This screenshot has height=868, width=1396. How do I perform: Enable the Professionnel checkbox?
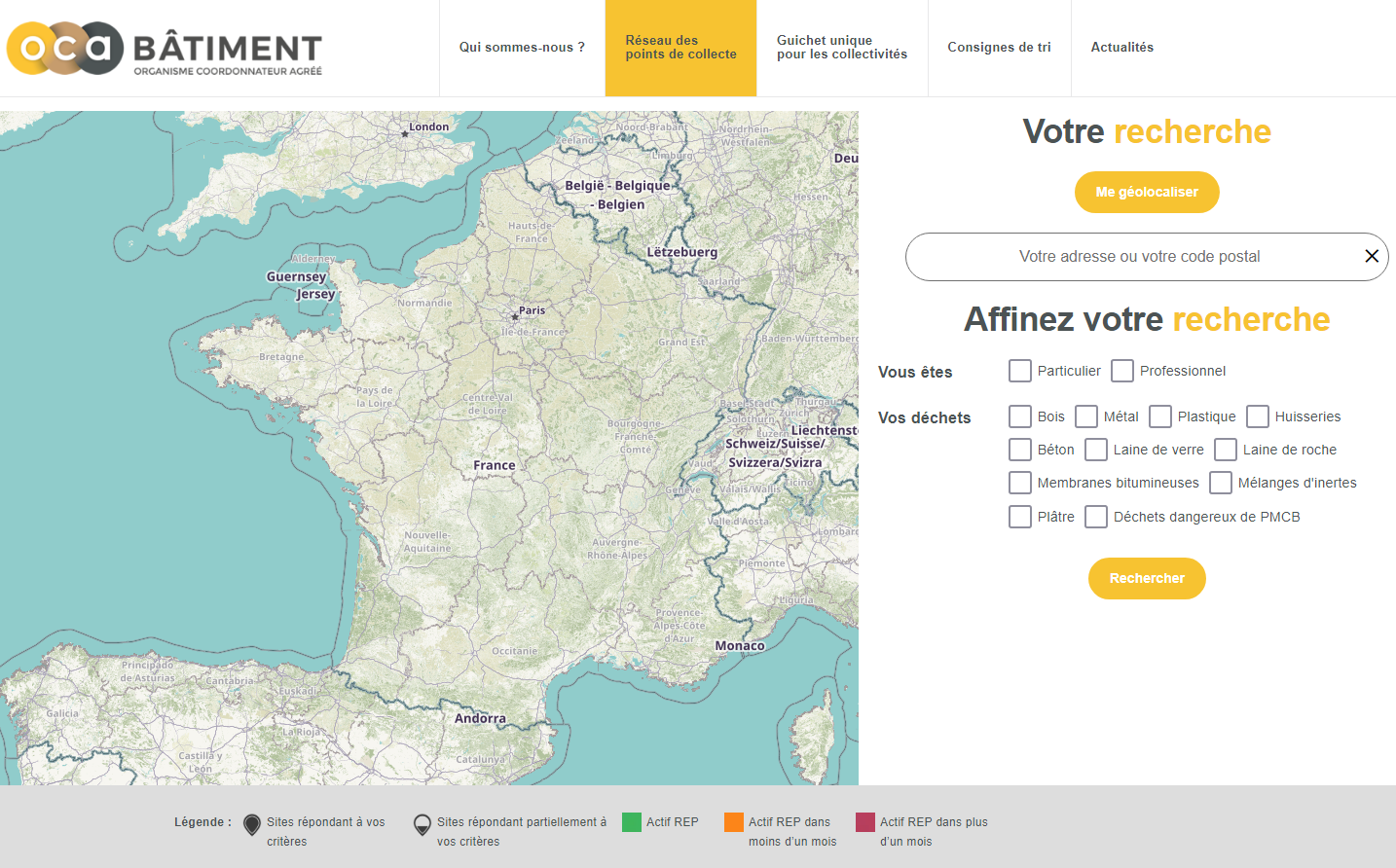[1122, 371]
